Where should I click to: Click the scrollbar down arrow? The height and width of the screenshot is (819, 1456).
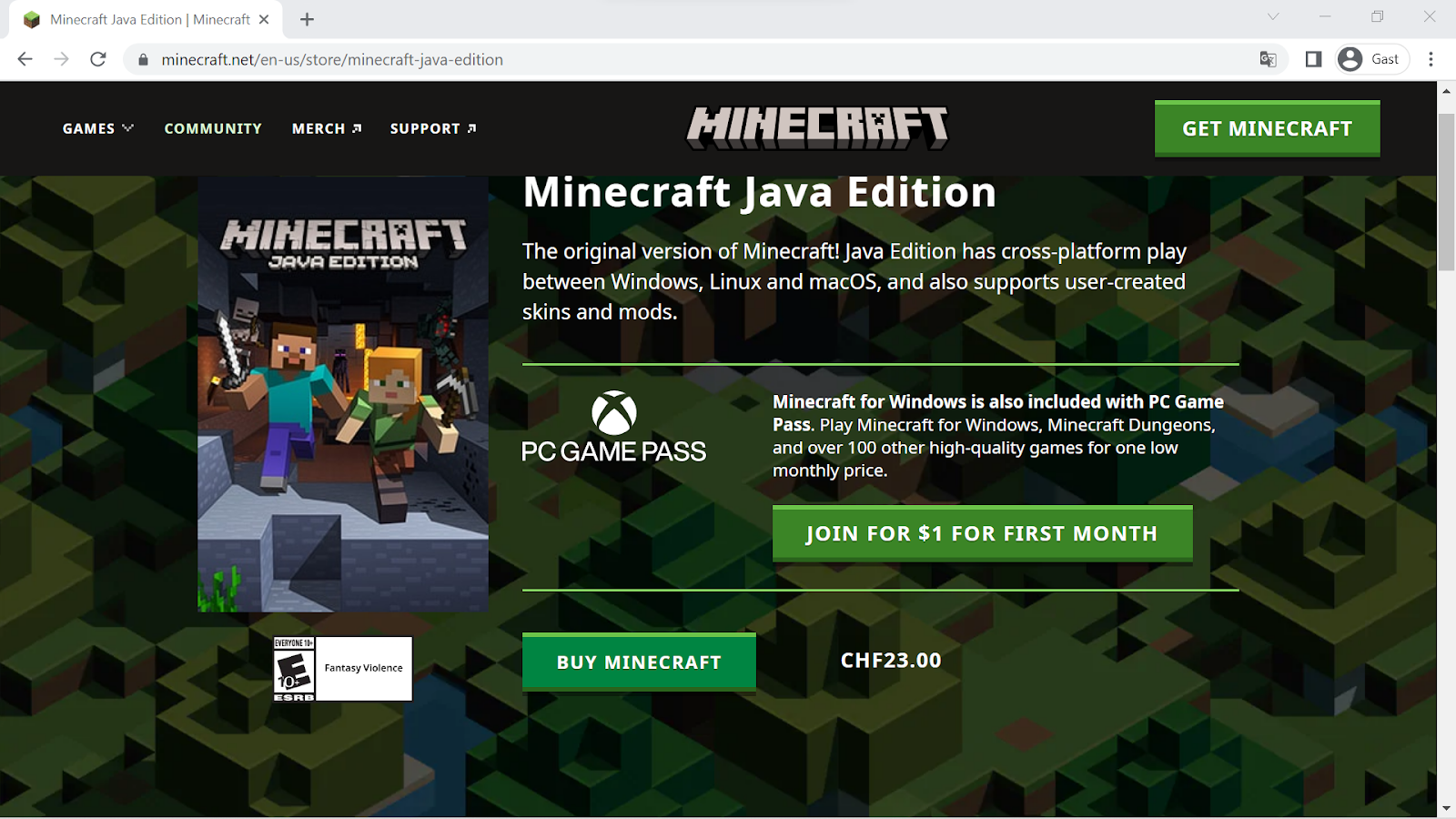(1446, 808)
